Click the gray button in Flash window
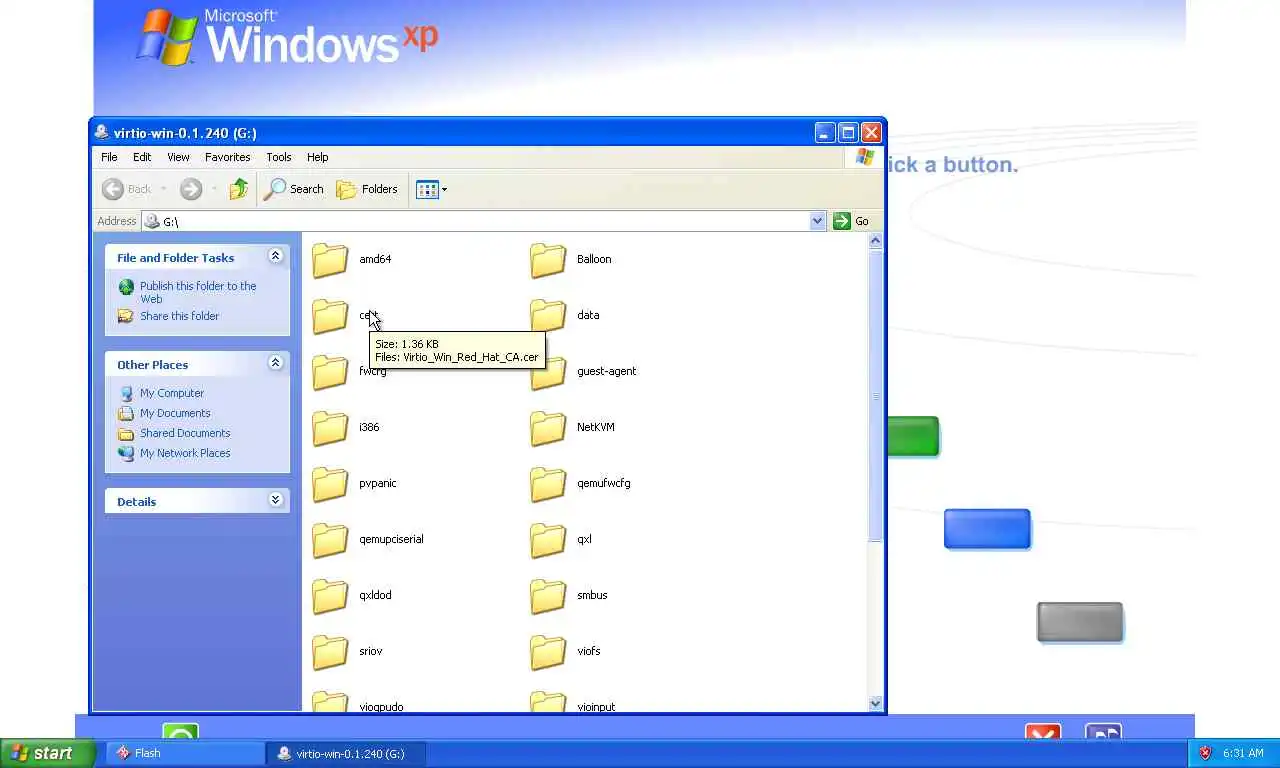1280x768 pixels. 1080,622
